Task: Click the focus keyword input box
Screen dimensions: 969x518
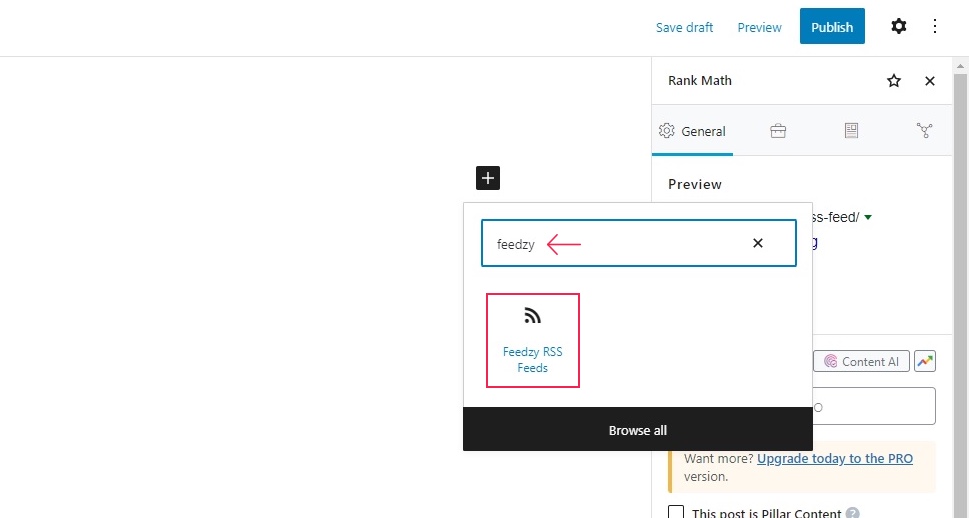Action: pos(874,406)
